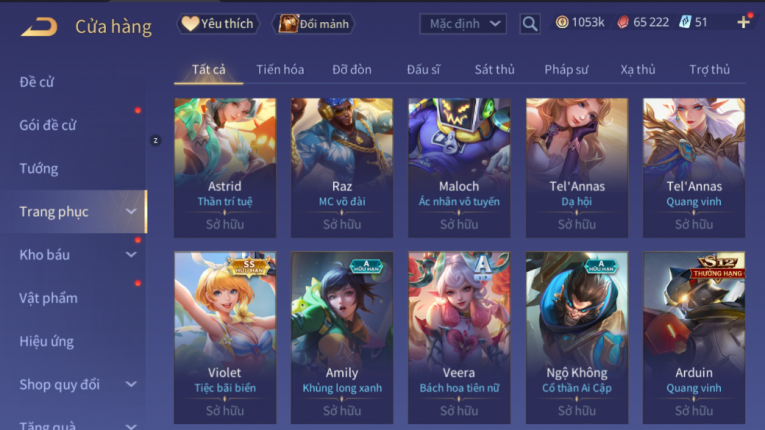Open Tướng in the sidebar
Viewport: 765px width, 430px height.
coord(39,169)
